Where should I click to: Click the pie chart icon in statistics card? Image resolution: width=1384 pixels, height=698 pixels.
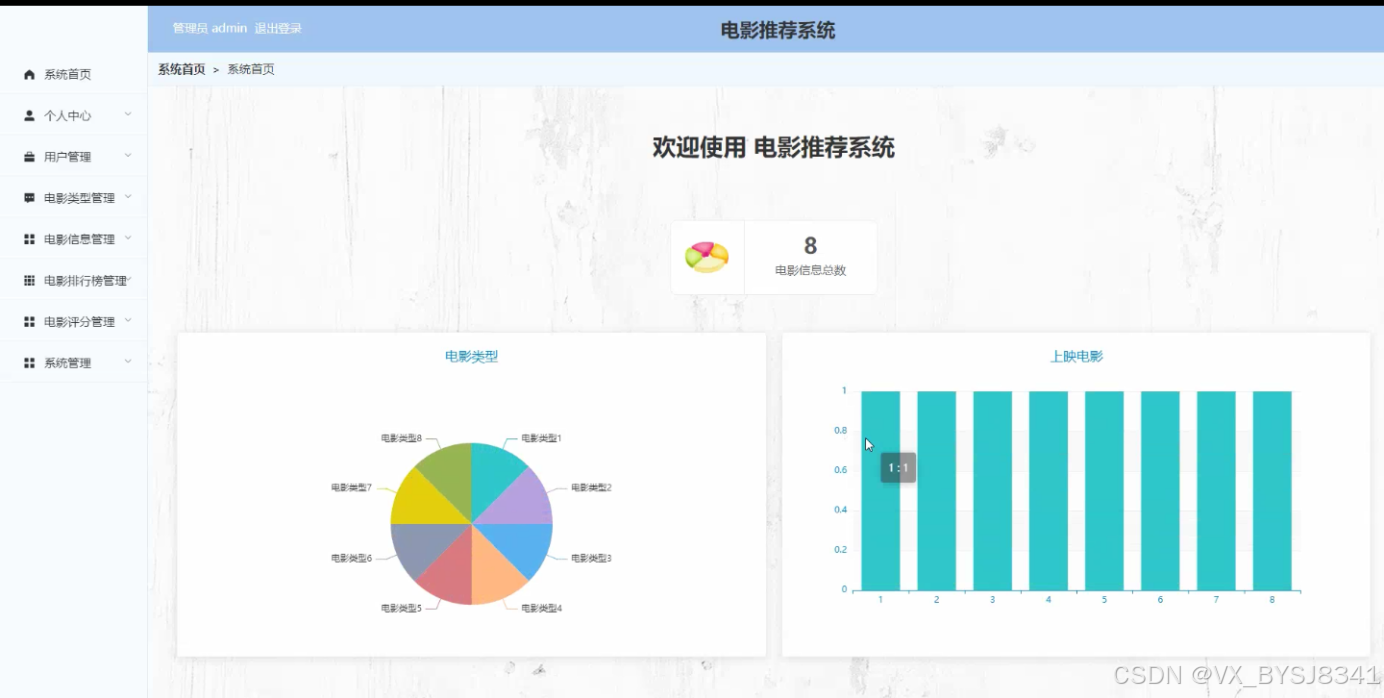coord(707,258)
